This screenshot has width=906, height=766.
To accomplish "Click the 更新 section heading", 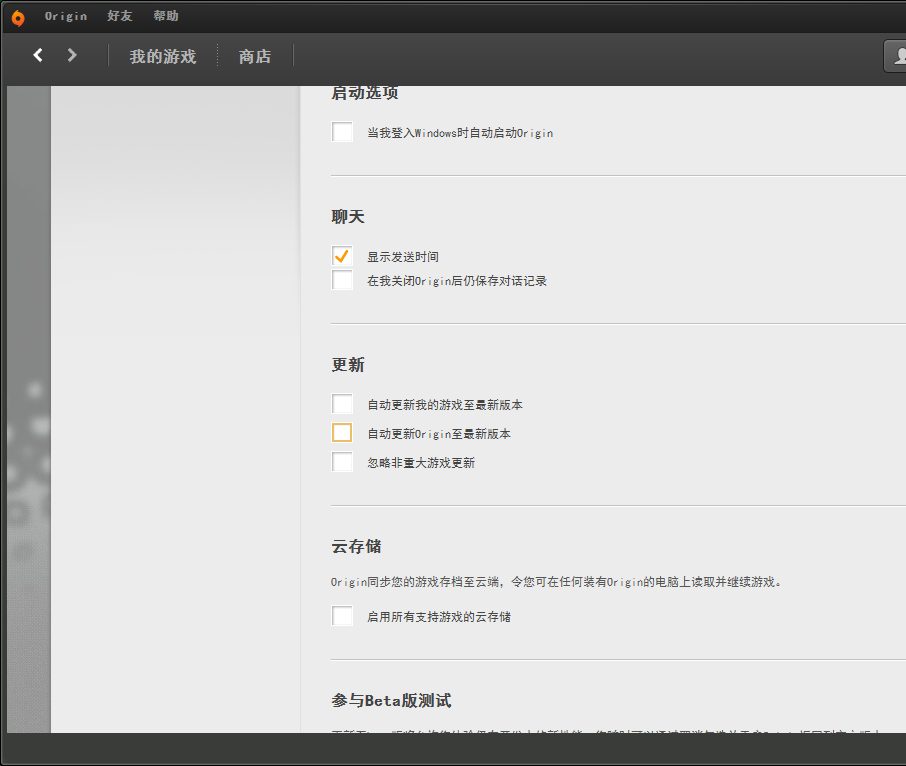I will pyautogui.click(x=348, y=365).
